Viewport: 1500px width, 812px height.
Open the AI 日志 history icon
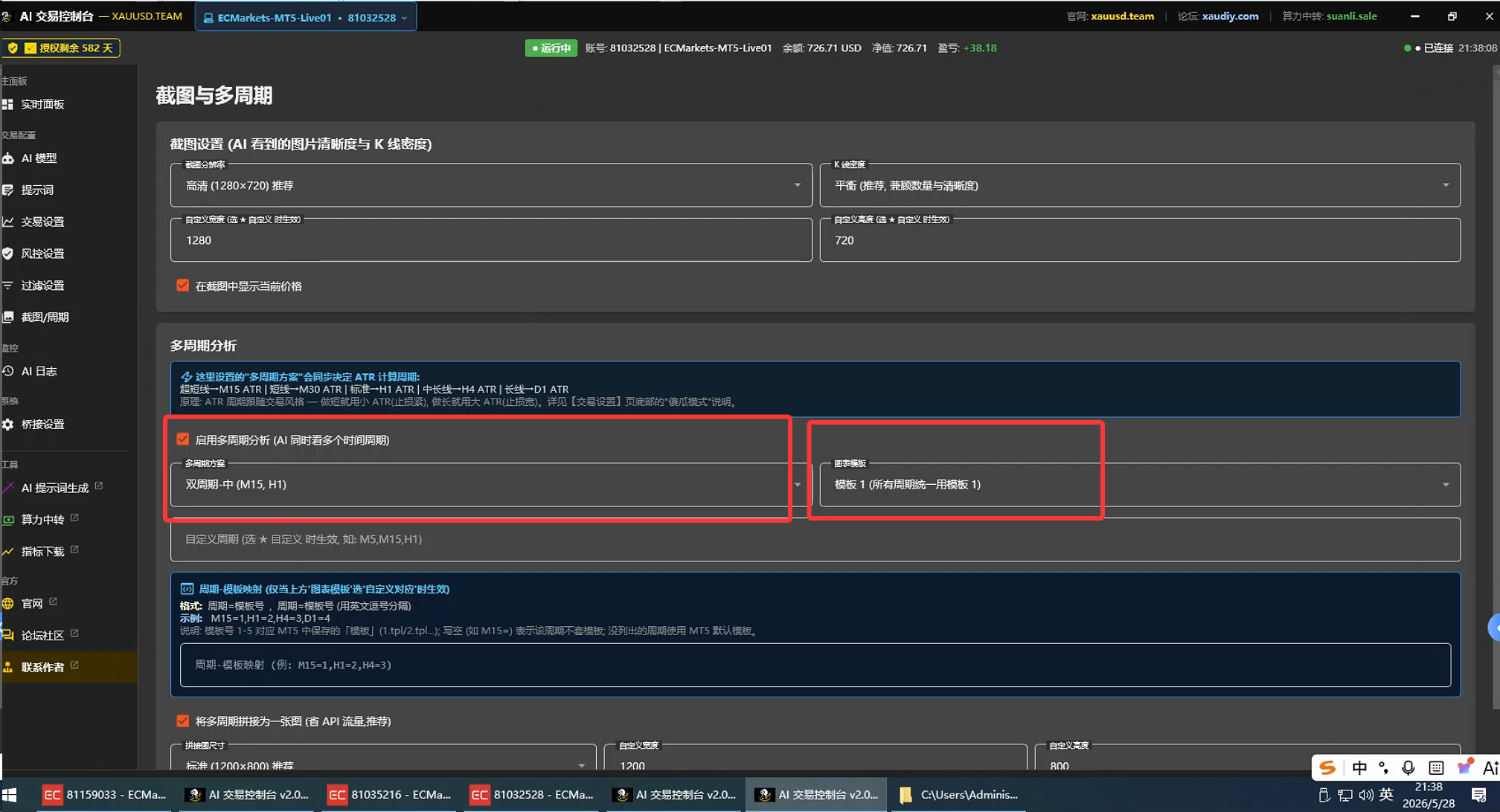click(x=8, y=371)
